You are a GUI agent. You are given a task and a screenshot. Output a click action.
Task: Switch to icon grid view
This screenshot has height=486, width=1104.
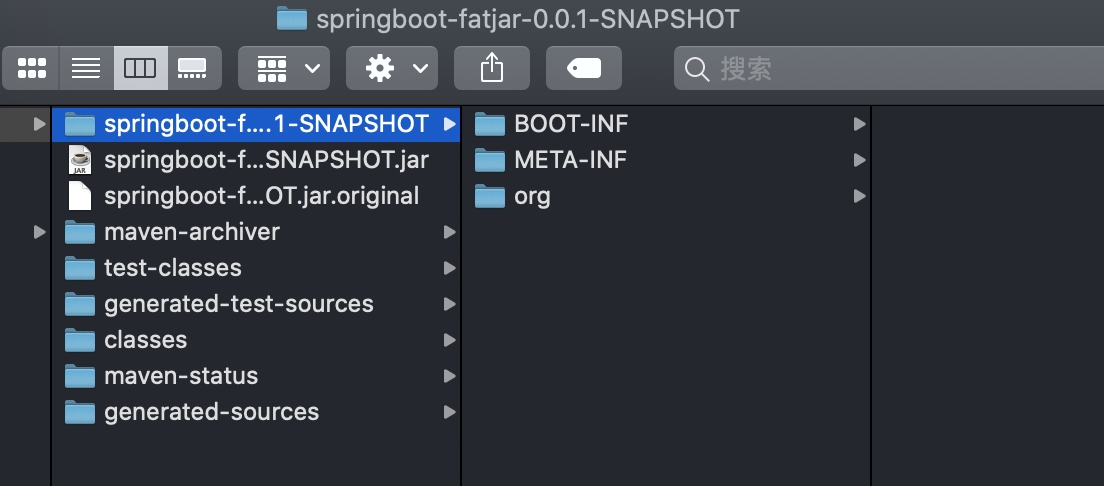coord(32,68)
